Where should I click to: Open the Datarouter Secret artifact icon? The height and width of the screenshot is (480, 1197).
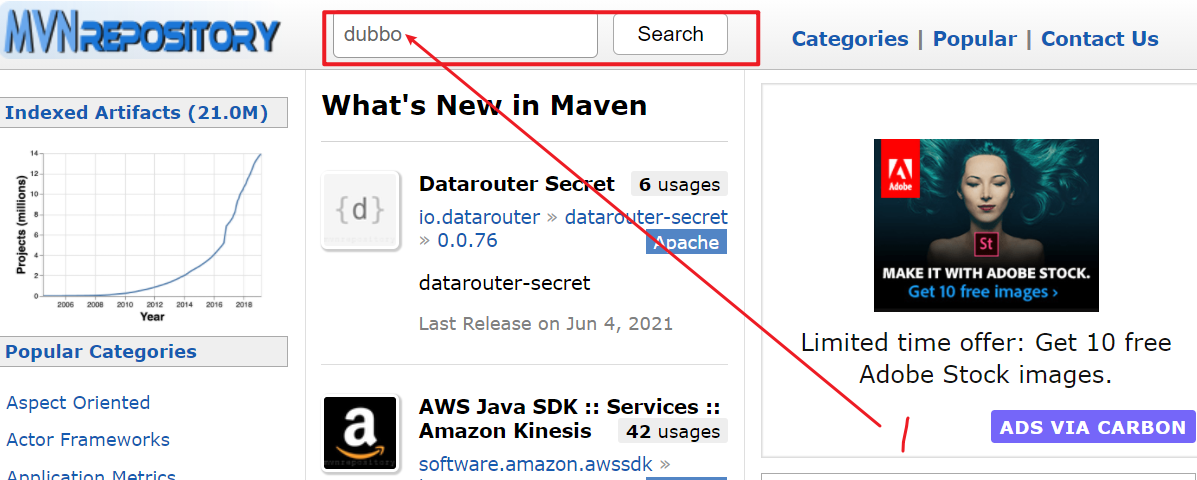pos(360,210)
